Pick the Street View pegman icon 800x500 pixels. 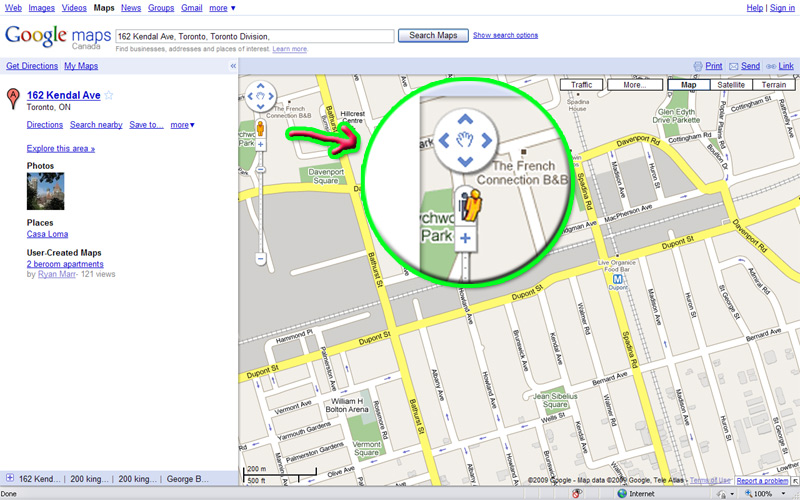point(260,129)
